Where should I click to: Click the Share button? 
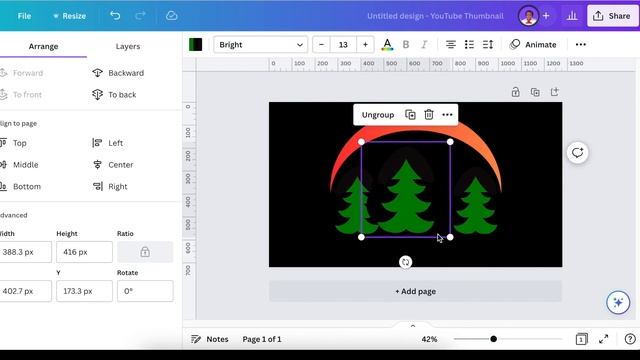point(612,16)
